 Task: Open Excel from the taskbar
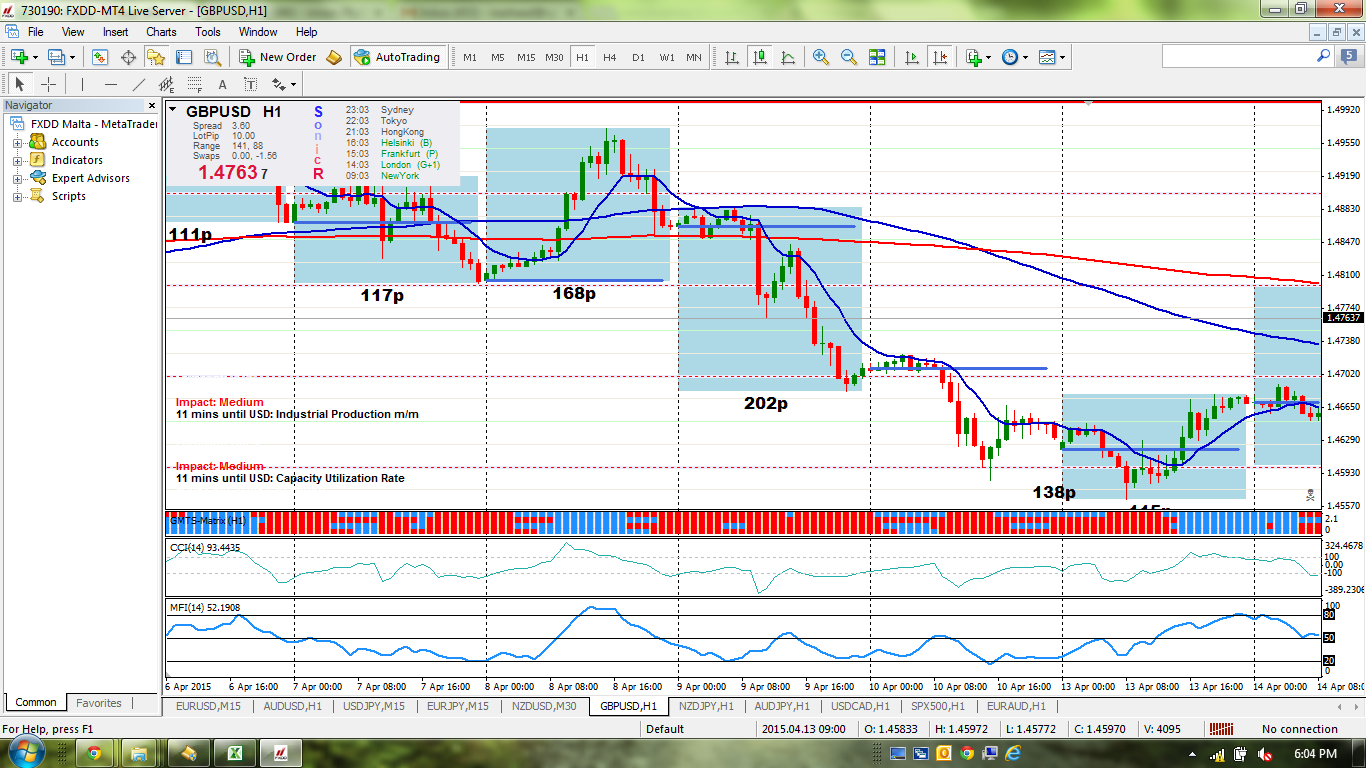(x=235, y=752)
